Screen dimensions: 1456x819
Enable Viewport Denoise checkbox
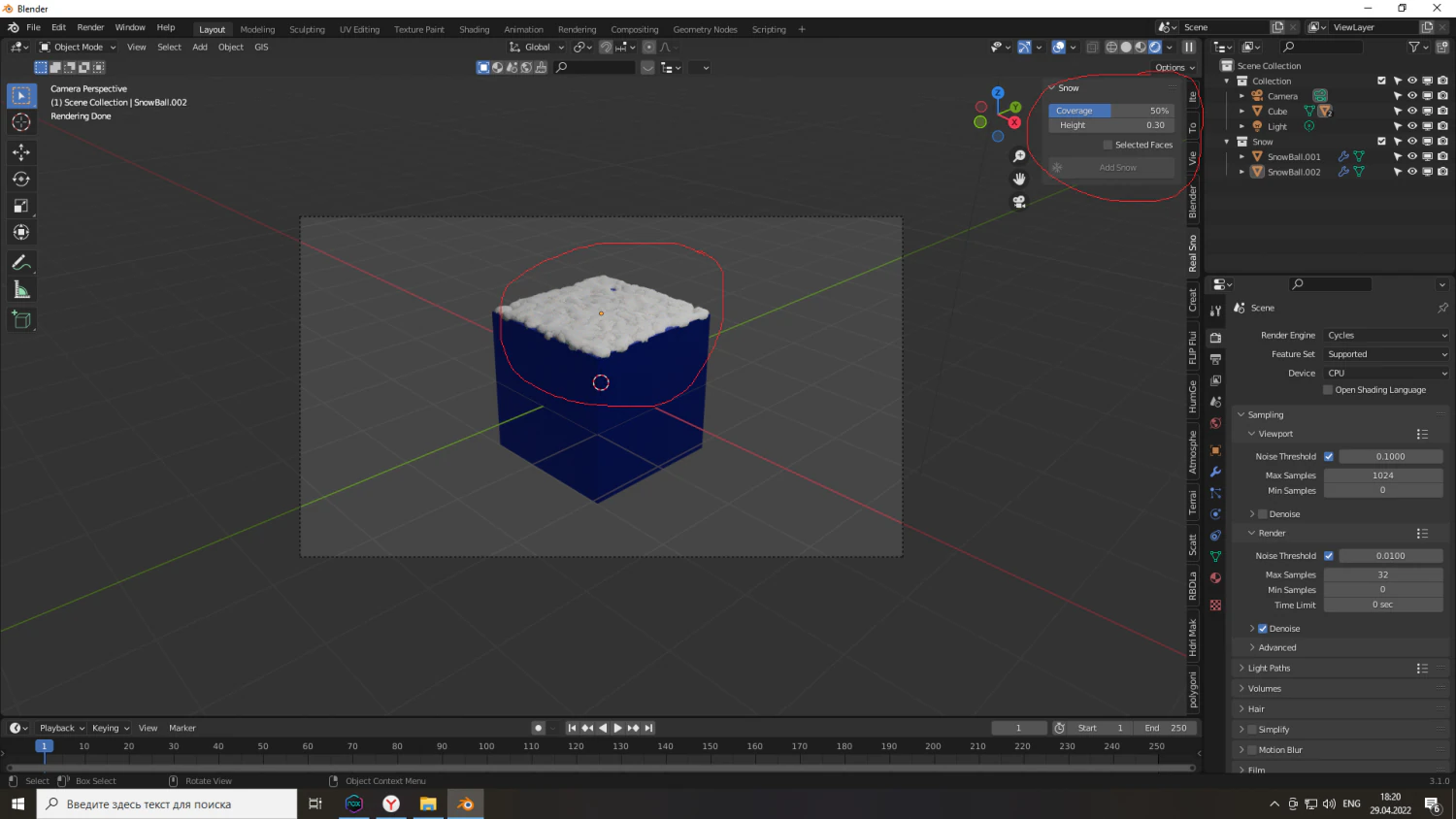[1263, 514]
